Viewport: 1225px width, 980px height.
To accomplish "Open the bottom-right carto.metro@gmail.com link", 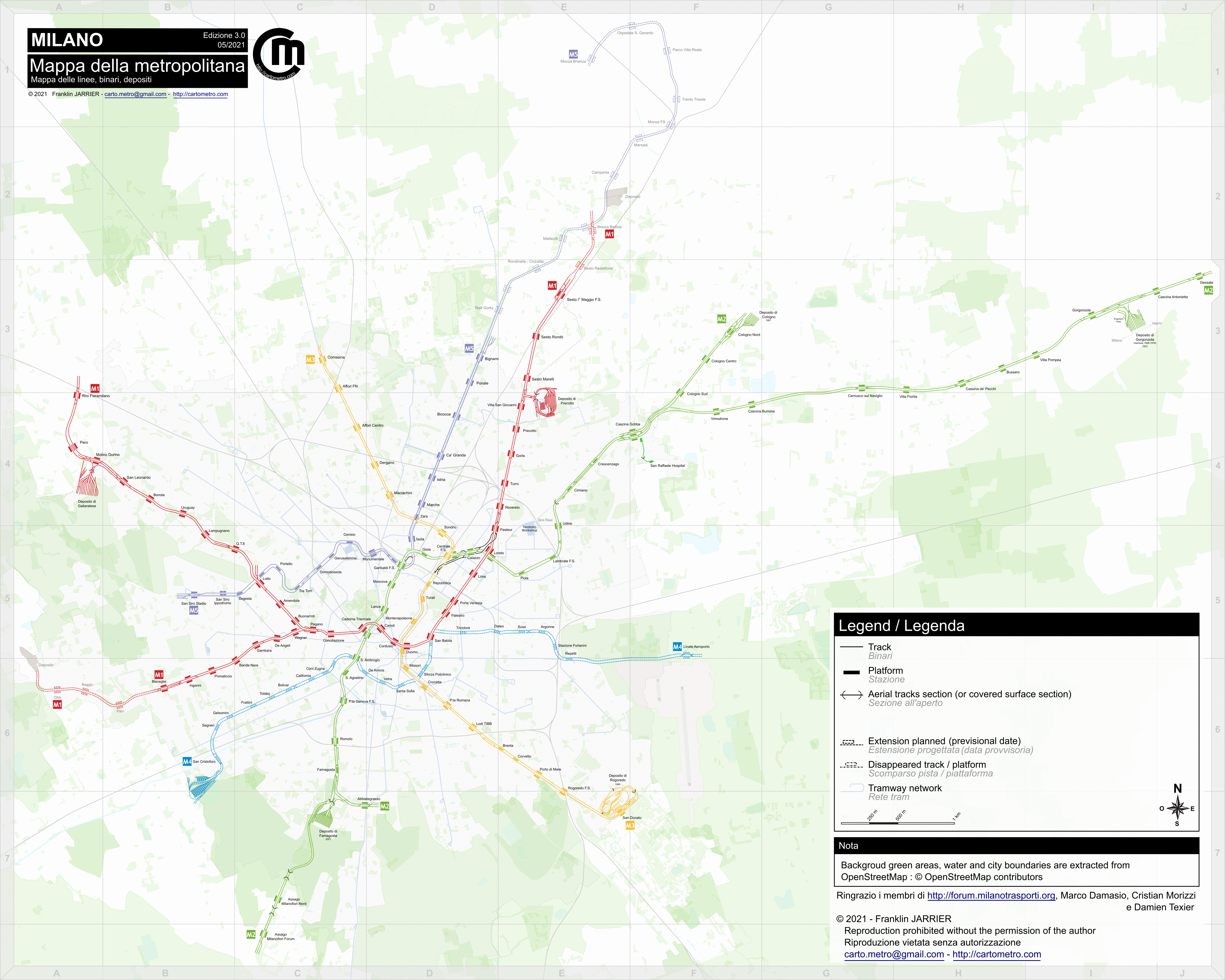I will coord(894,954).
